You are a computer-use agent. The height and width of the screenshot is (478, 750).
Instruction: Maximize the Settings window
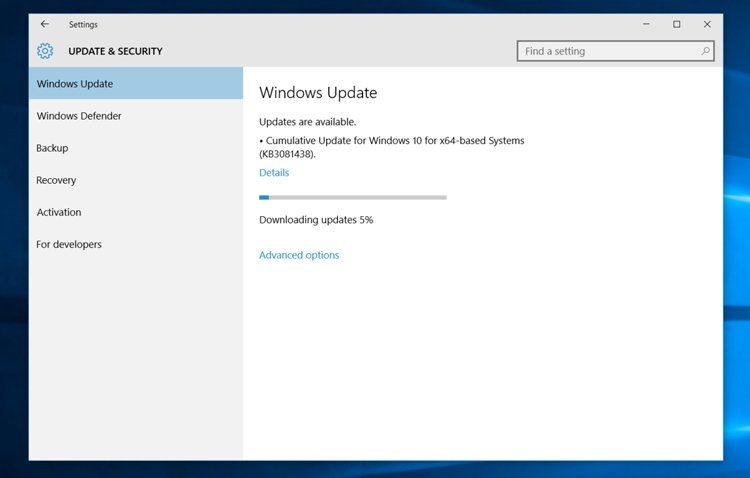pyautogui.click(x=676, y=24)
